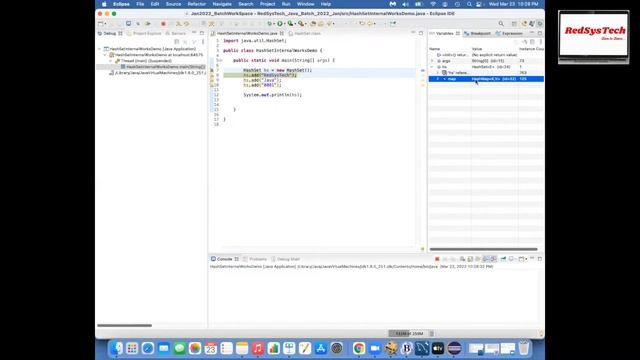This screenshot has width=640, height=360.
Task: Select the JDK 1.8.0_251 library entry
Action: (157, 73)
